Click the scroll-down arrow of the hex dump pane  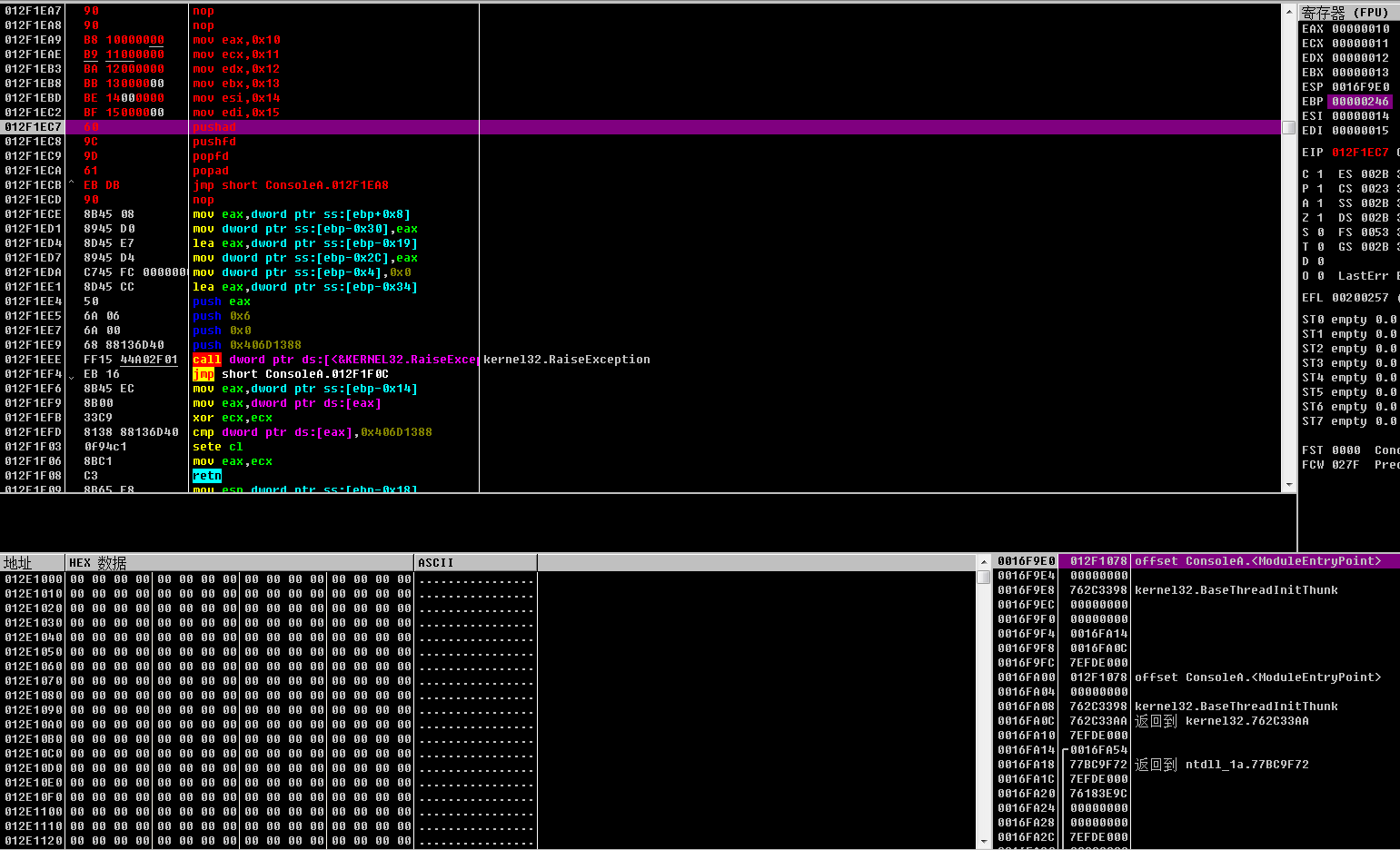pos(983,842)
